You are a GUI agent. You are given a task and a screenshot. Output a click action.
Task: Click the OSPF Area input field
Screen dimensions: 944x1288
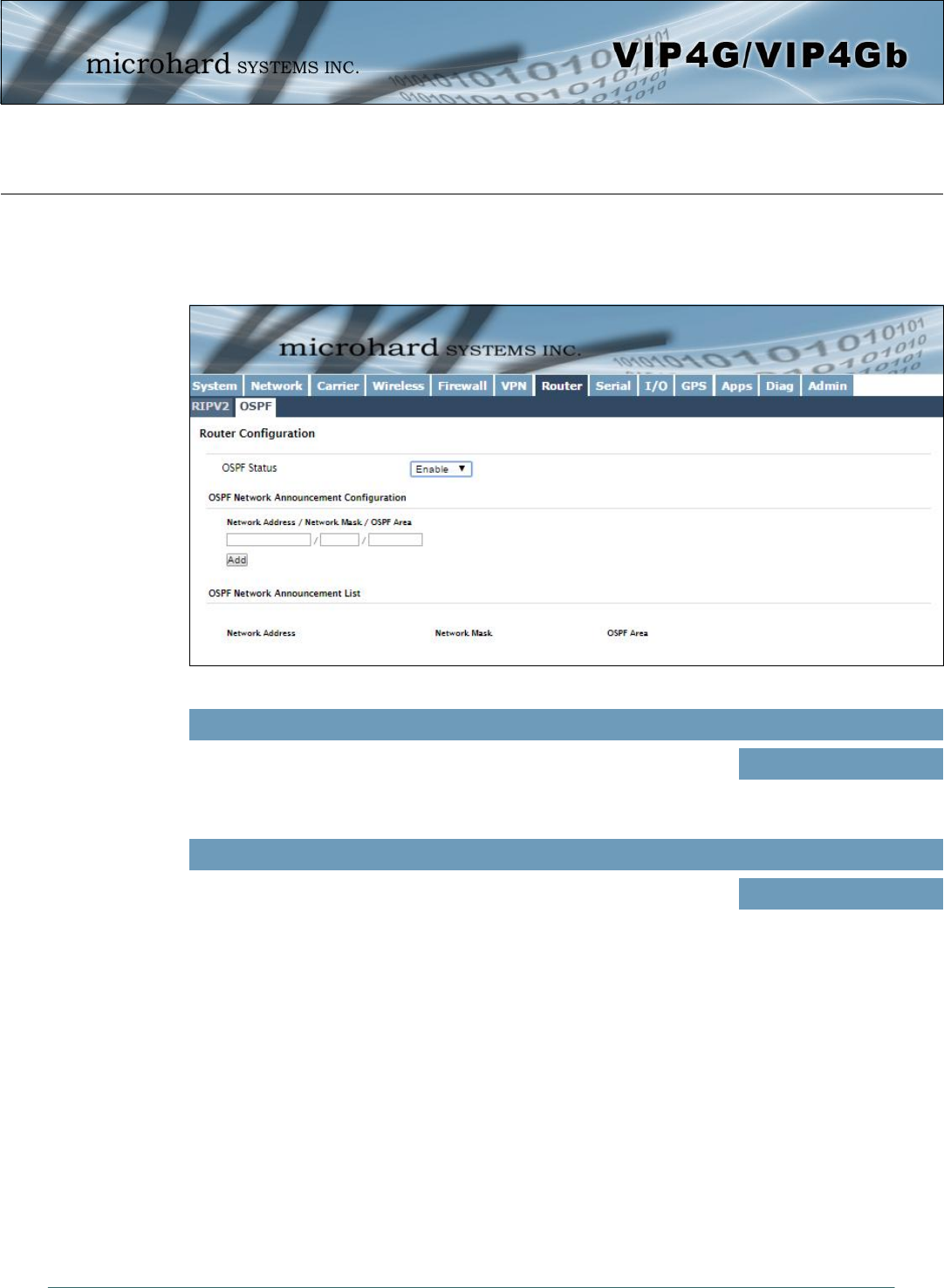tap(395, 540)
